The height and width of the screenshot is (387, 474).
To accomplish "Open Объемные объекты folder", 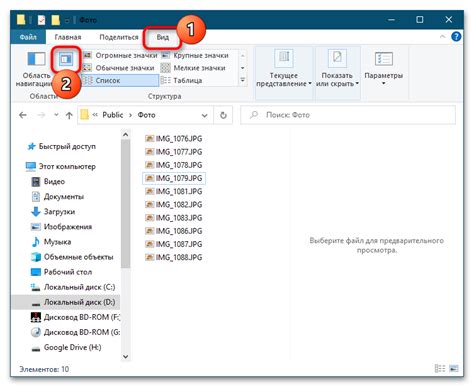I will tap(72, 257).
